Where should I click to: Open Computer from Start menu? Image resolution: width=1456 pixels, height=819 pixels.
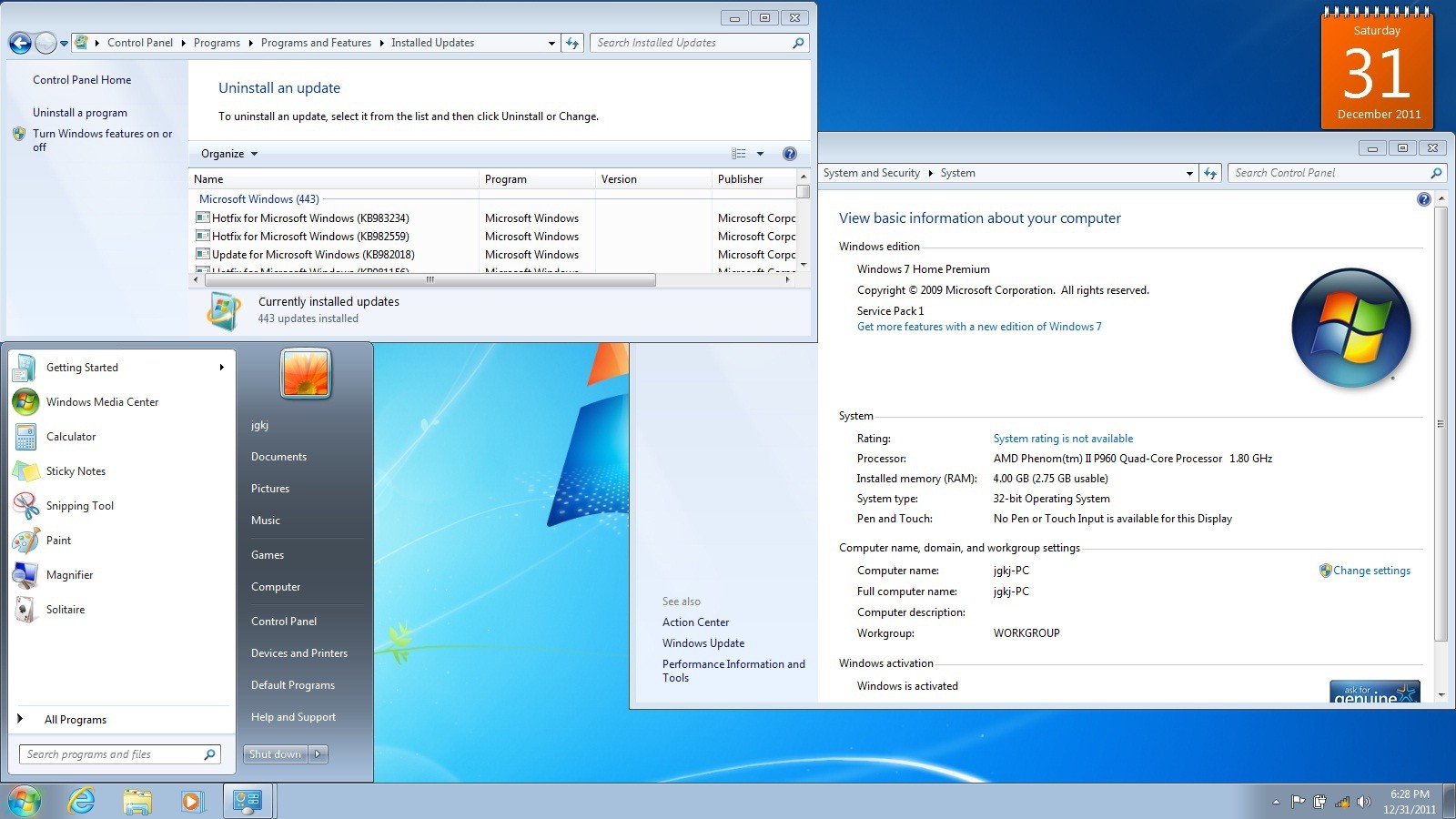276,587
